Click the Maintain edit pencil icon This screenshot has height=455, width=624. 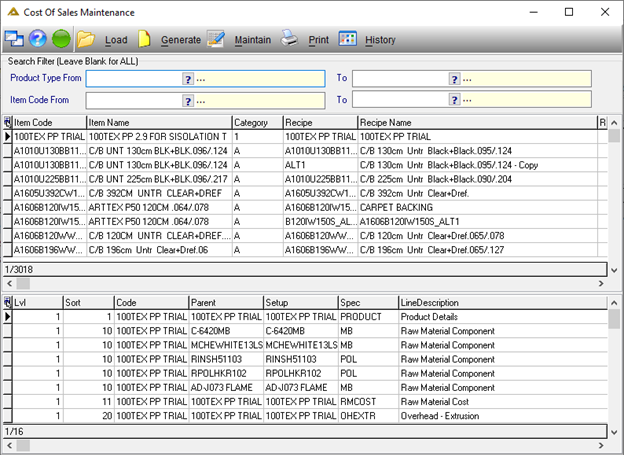pyautogui.click(x=216, y=39)
